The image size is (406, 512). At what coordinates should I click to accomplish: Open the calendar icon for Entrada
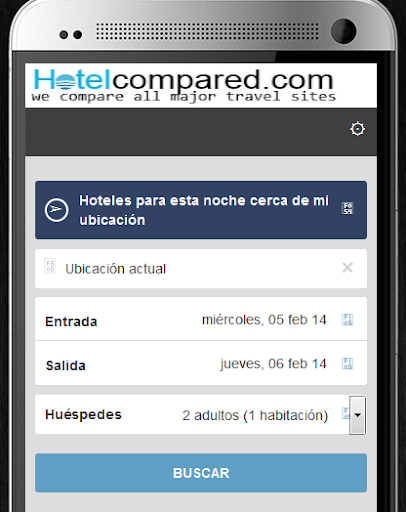[348, 320]
